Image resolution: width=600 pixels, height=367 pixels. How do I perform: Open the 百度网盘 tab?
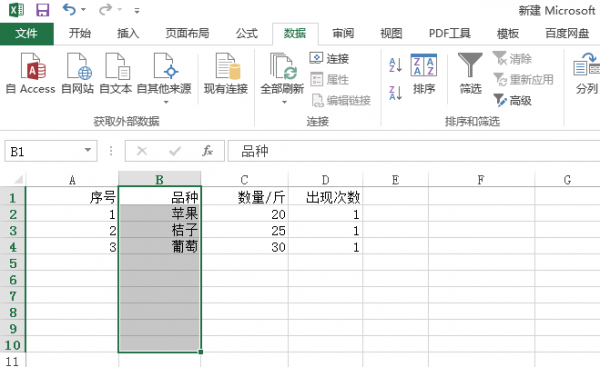567,33
